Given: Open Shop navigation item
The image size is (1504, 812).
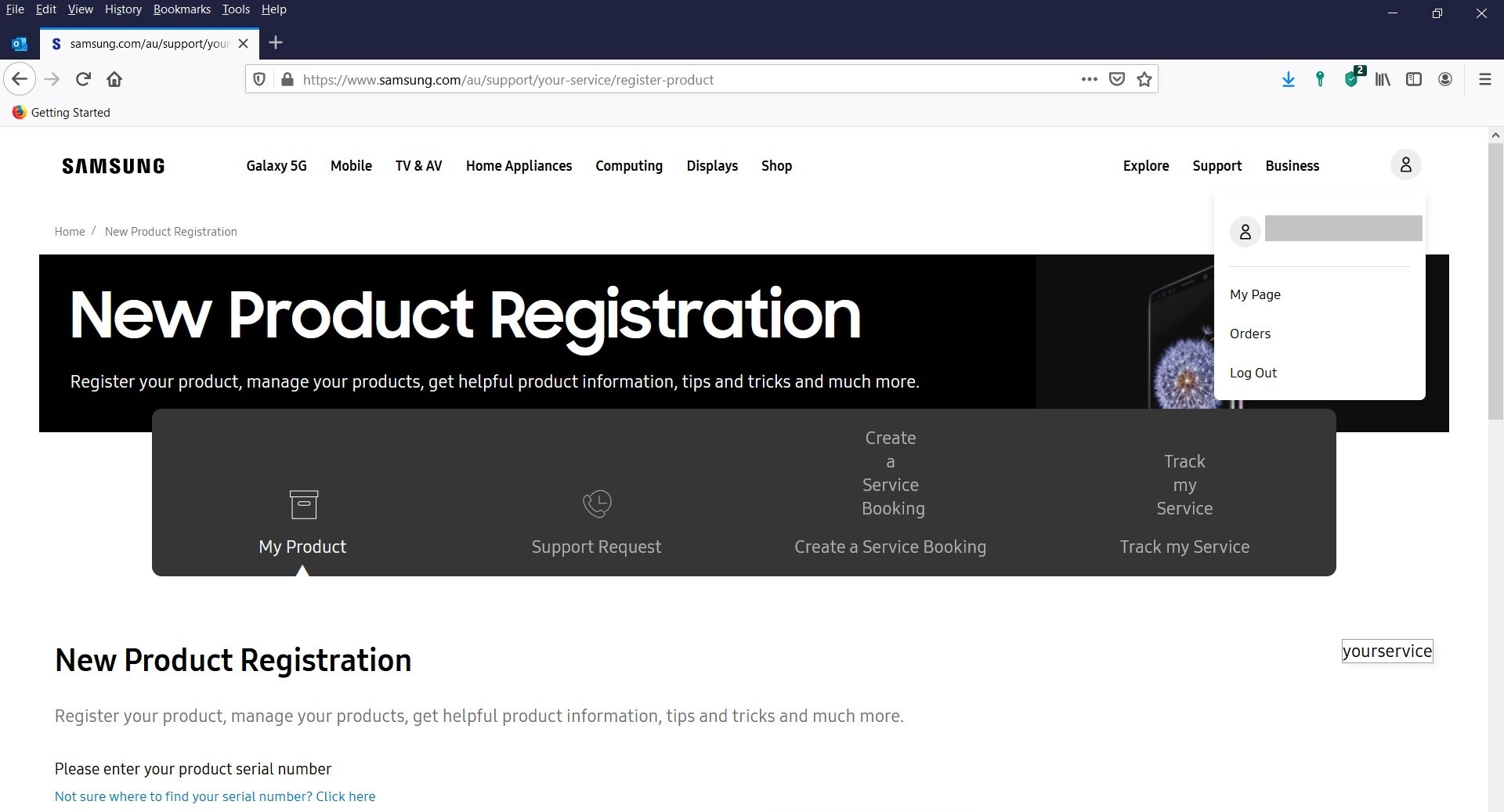Looking at the screenshot, I should click(776, 166).
